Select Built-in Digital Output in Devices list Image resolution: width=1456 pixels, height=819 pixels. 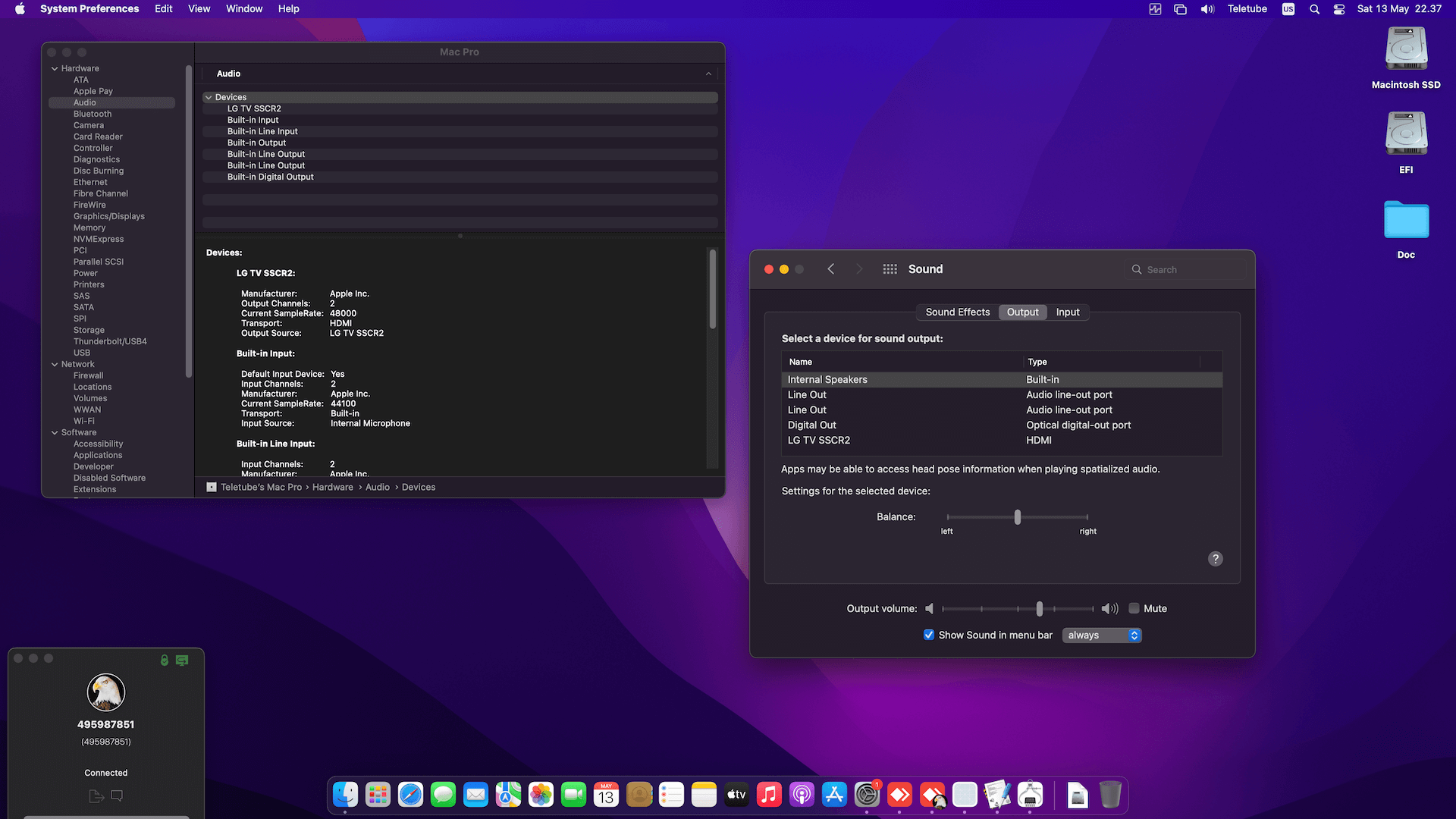pos(460,177)
